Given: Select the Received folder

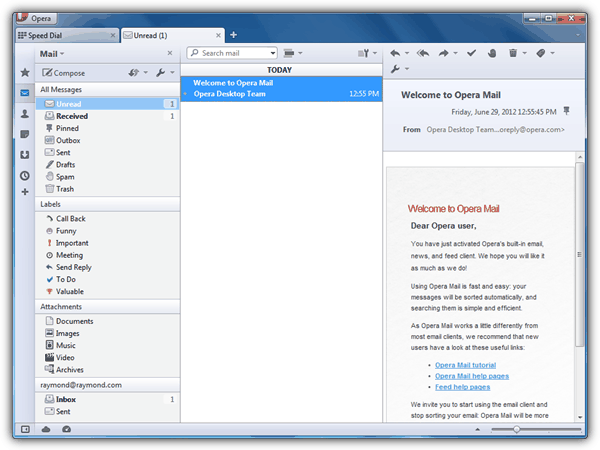Looking at the screenshot, I should pos(107,116).
